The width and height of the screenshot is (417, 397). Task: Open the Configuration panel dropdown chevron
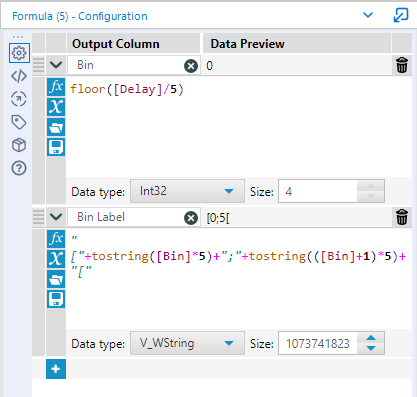[368, 15]
